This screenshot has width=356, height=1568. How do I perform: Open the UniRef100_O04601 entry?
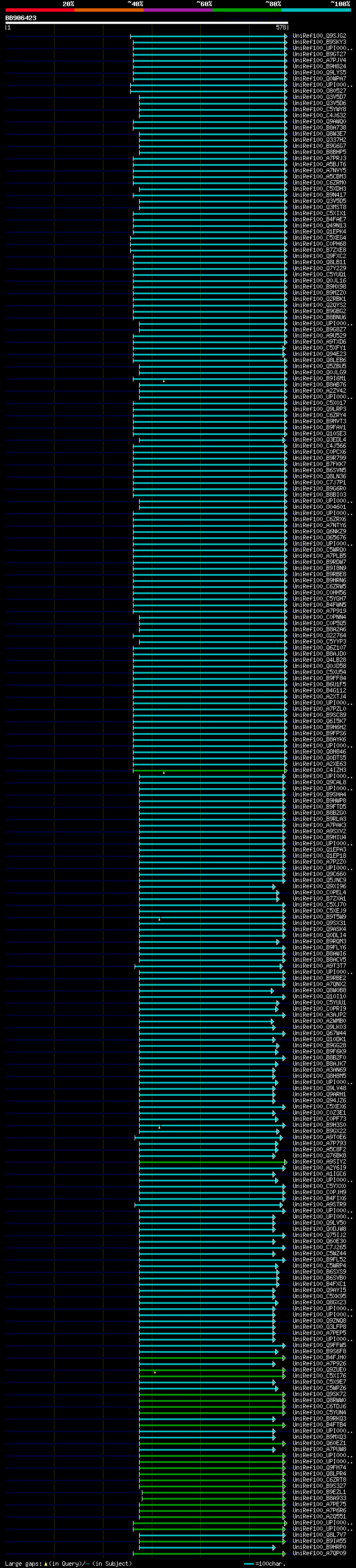pyautogui.click(x=319, y=507)
